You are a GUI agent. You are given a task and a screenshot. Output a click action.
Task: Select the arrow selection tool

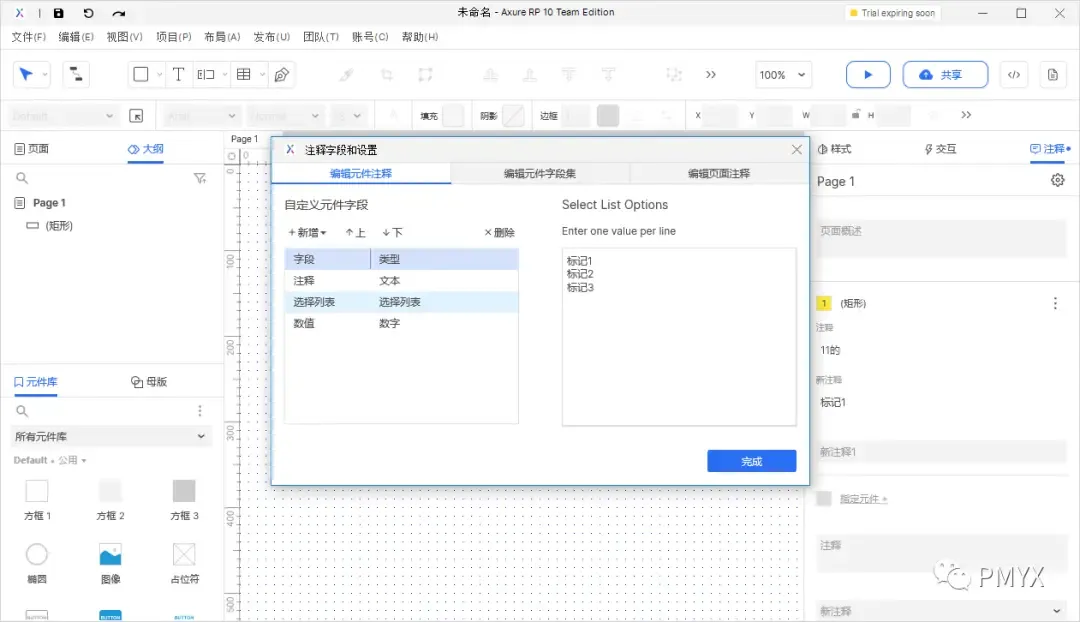coord(26,74)
